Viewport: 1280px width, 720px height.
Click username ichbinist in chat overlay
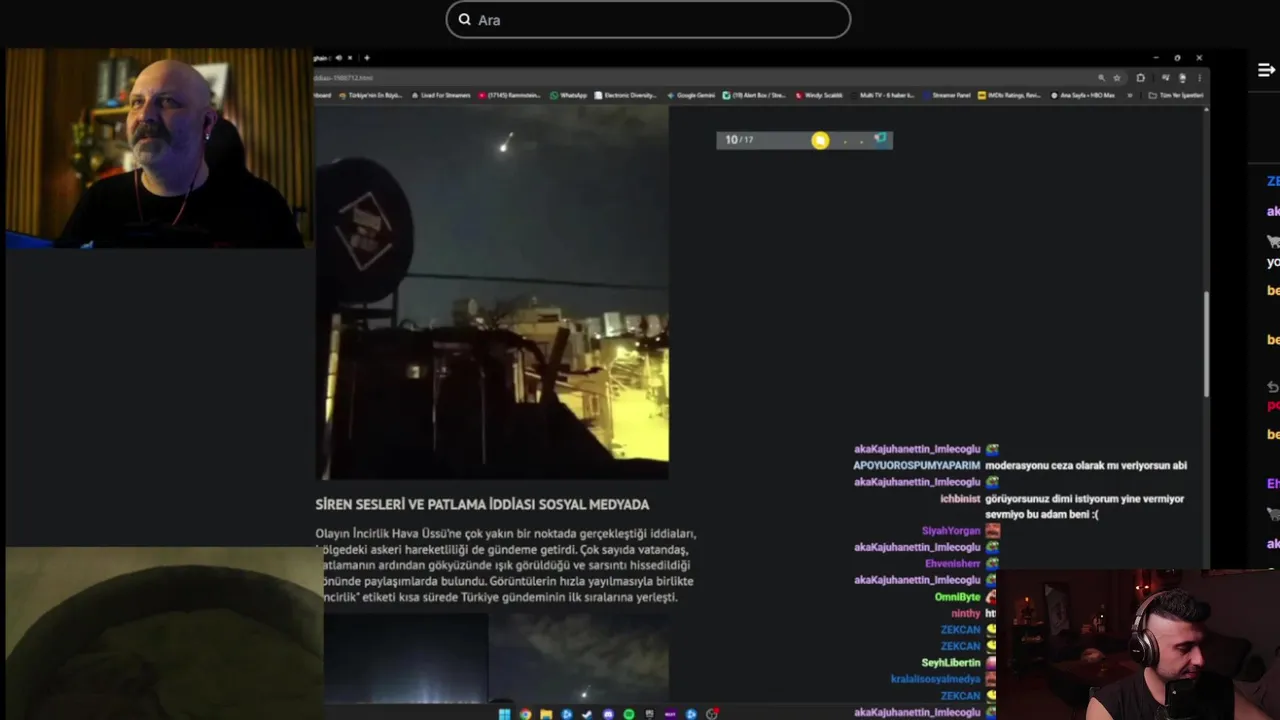960,498
